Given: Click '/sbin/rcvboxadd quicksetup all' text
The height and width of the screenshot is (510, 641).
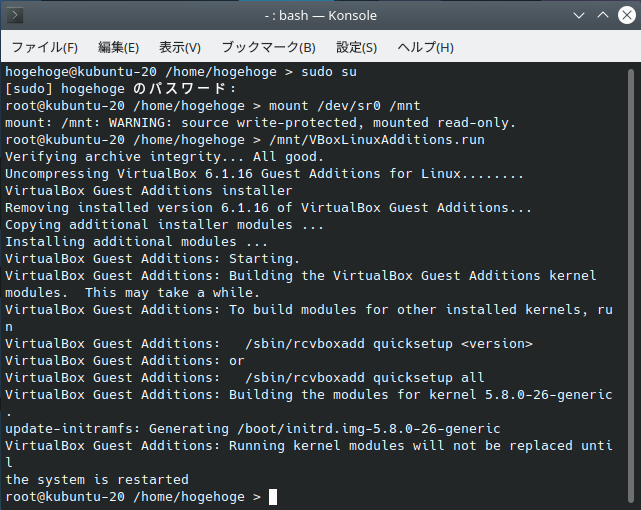Looking at the screenshot, I should click(x=365, y=378).
